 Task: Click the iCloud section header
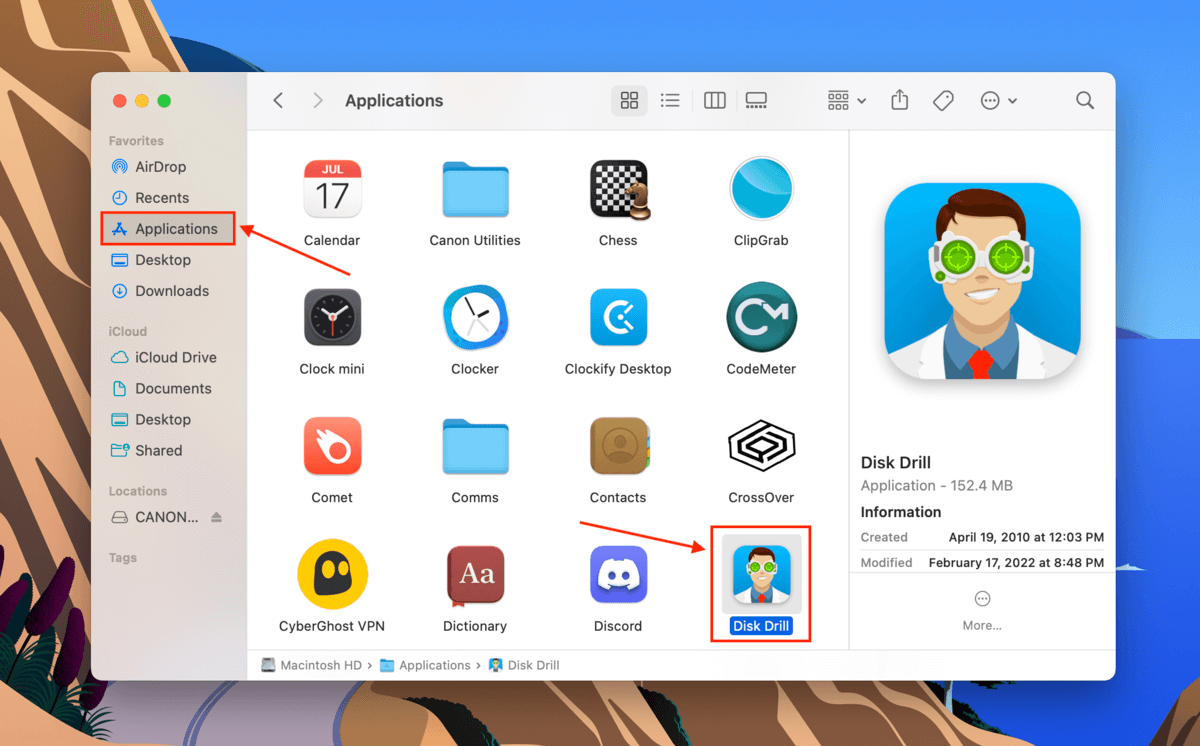click(x=128, y=331)
